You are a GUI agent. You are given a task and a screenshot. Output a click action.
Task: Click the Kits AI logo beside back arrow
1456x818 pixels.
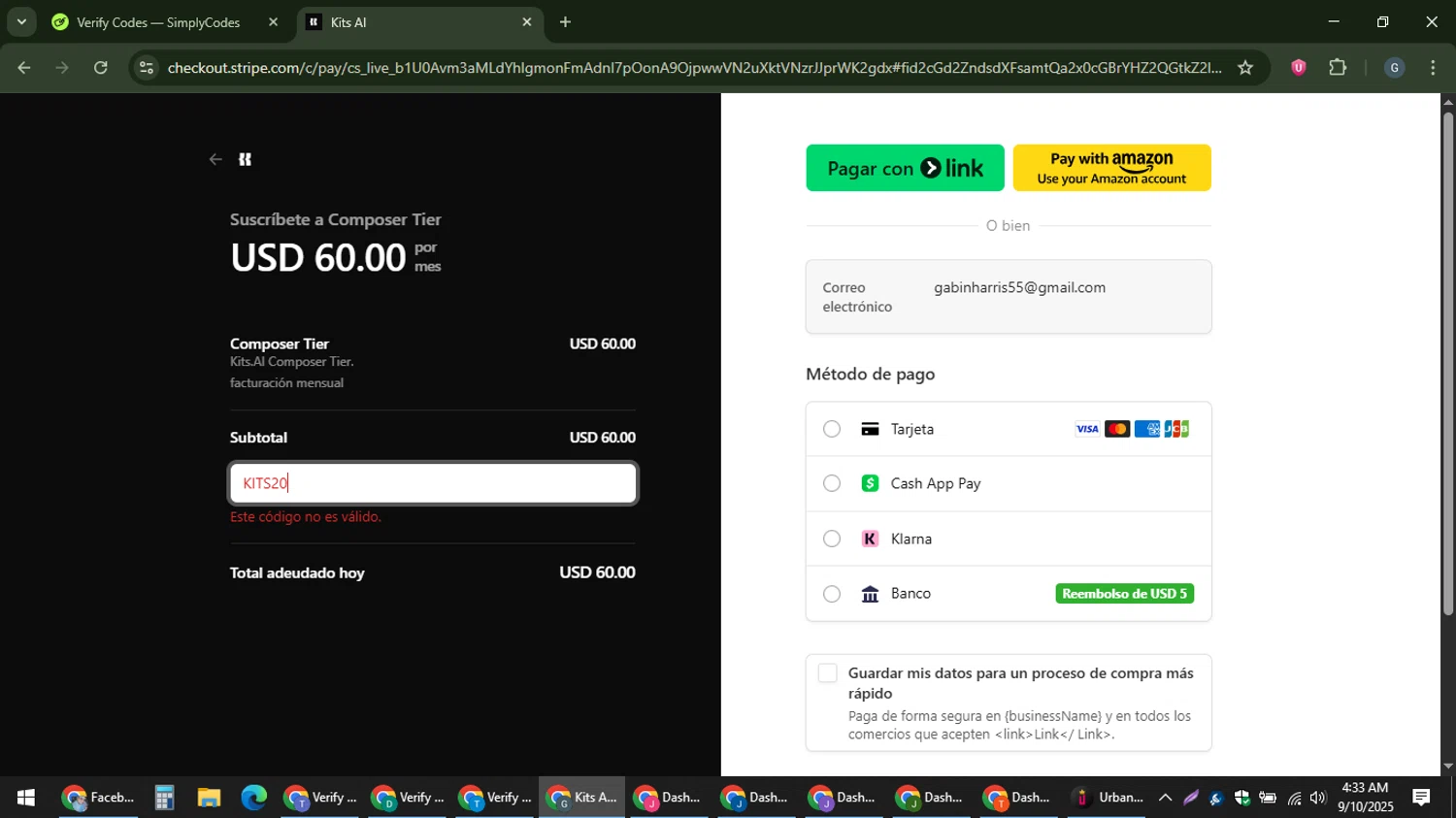coord(246,159)
